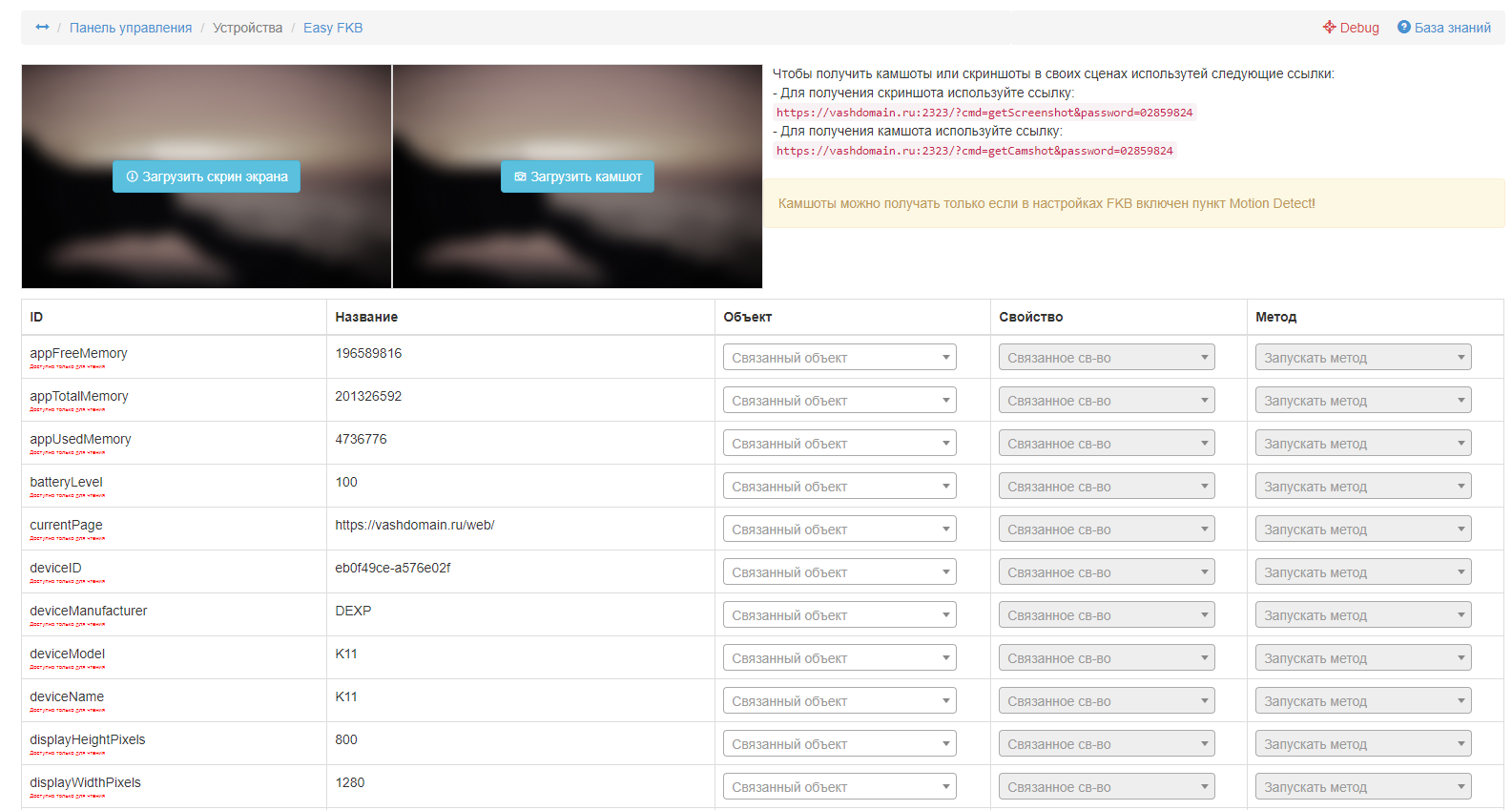Screen dimensions: 1512x810
Task: Expand the Связанный объект dropdown for appTotalMemory
Action: pos(839,401)
